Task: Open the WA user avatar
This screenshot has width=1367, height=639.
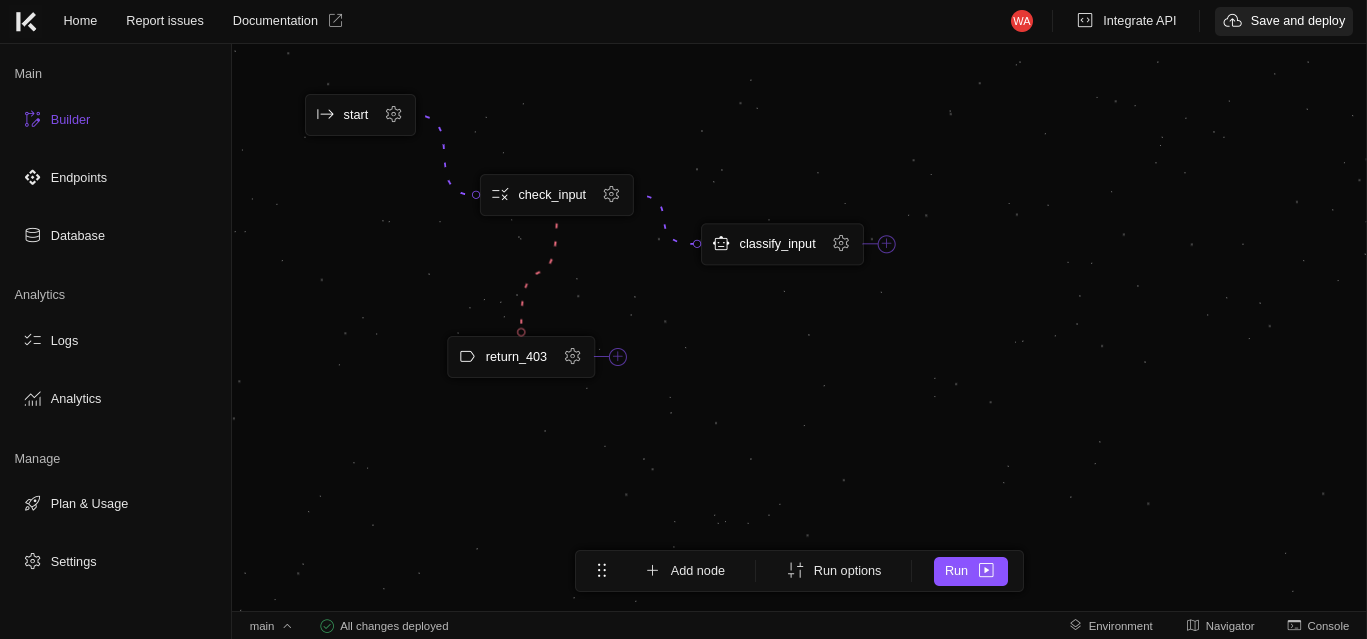Action: pyautogui.click(x=1022, y=21)
